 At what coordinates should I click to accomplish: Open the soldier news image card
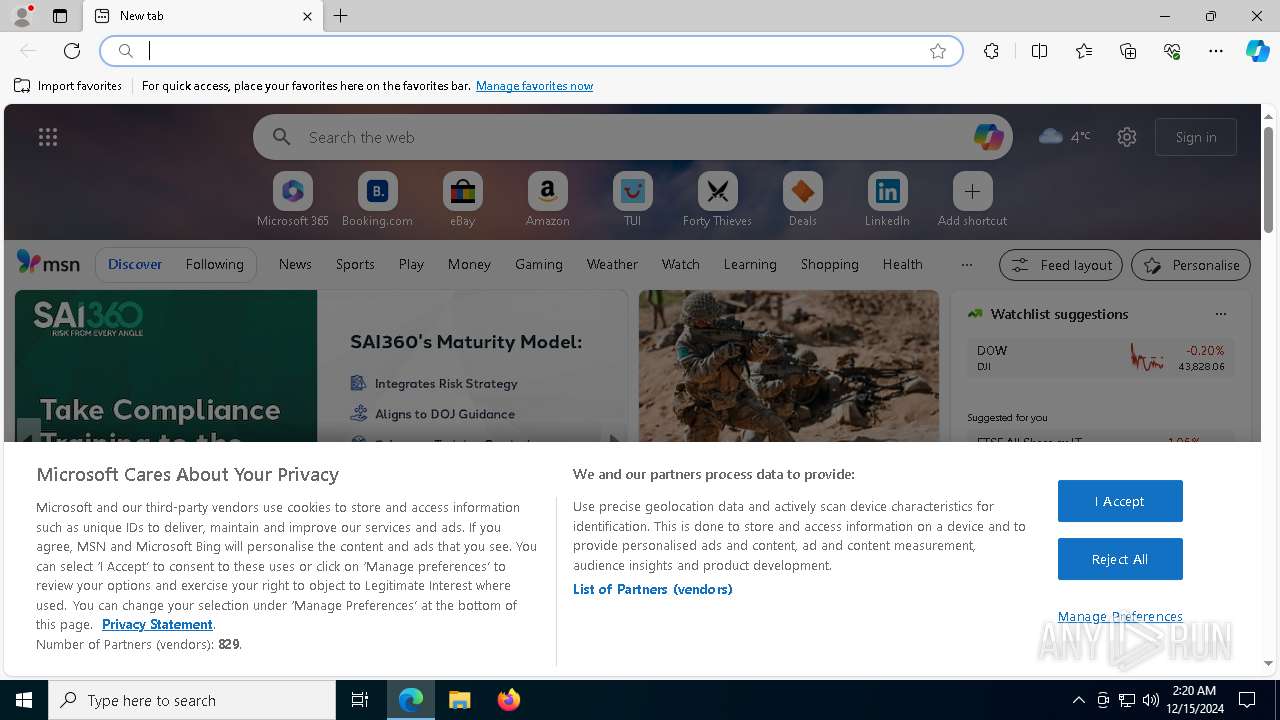coord(789,366)
